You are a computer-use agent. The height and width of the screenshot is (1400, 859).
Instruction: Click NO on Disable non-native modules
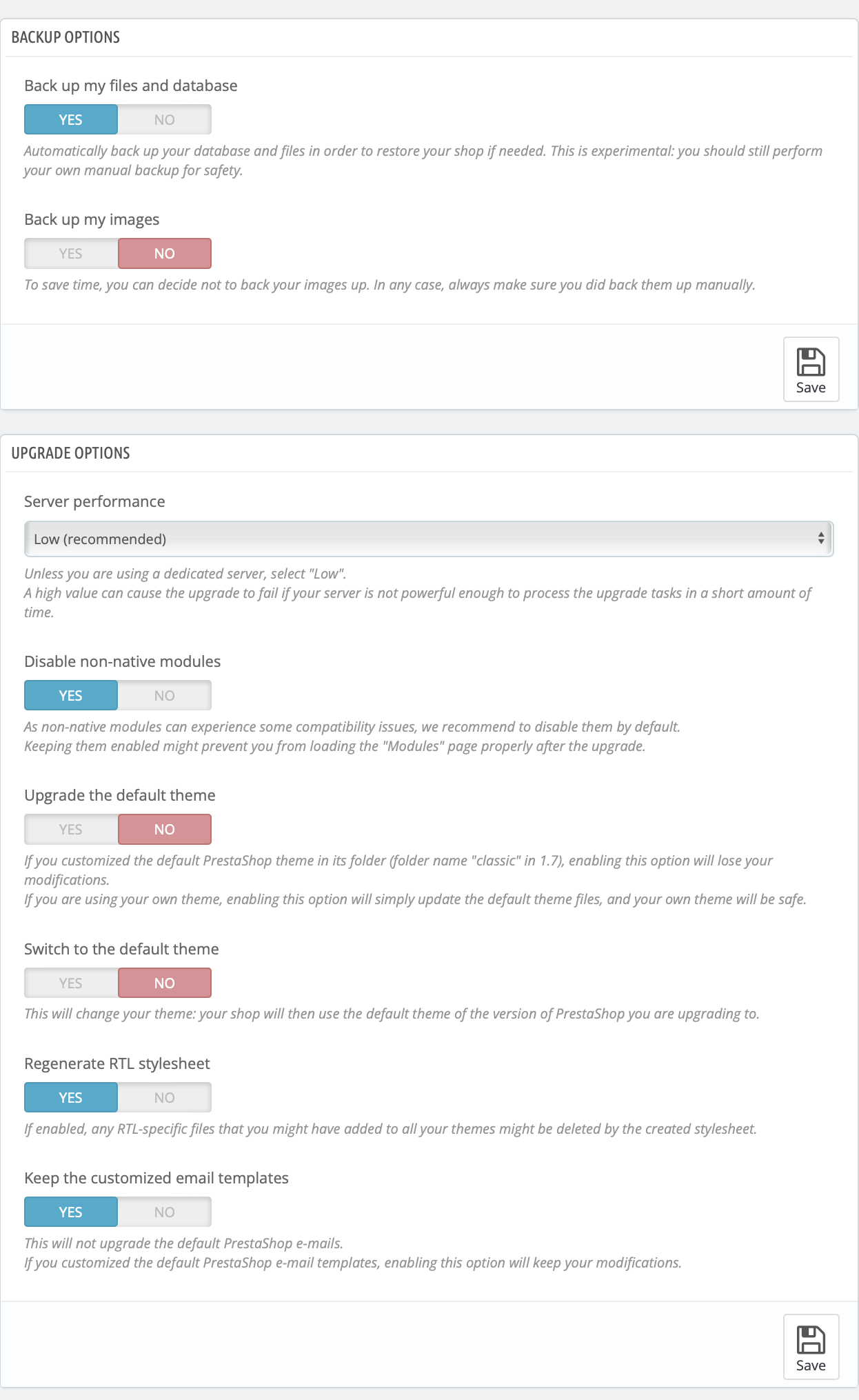(164, 695)
